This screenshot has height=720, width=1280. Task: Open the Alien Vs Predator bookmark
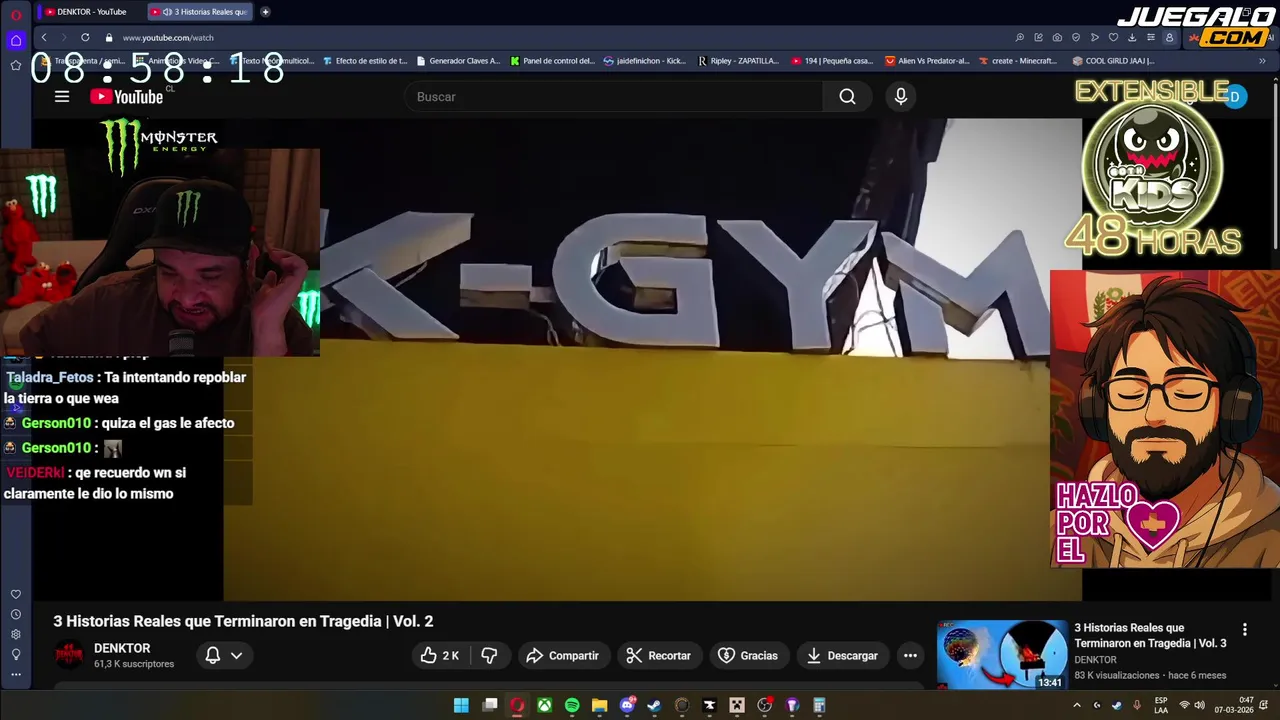tap(927, 61)
